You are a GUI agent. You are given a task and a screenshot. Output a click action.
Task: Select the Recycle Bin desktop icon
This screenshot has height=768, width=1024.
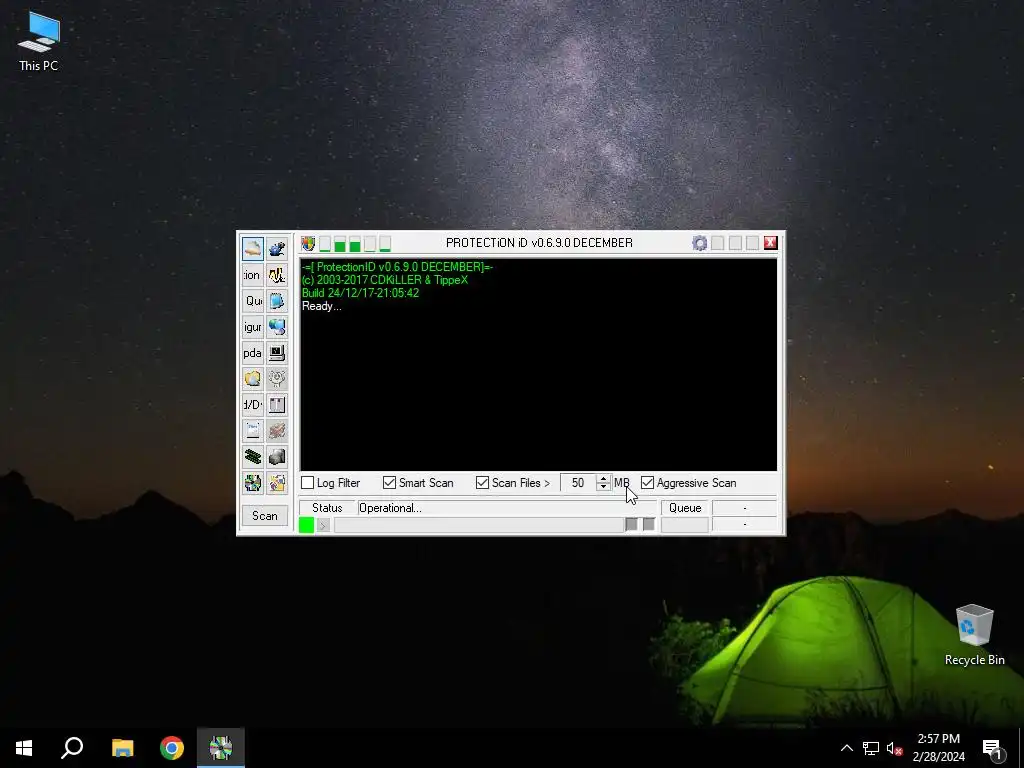(x=974, y=635)
